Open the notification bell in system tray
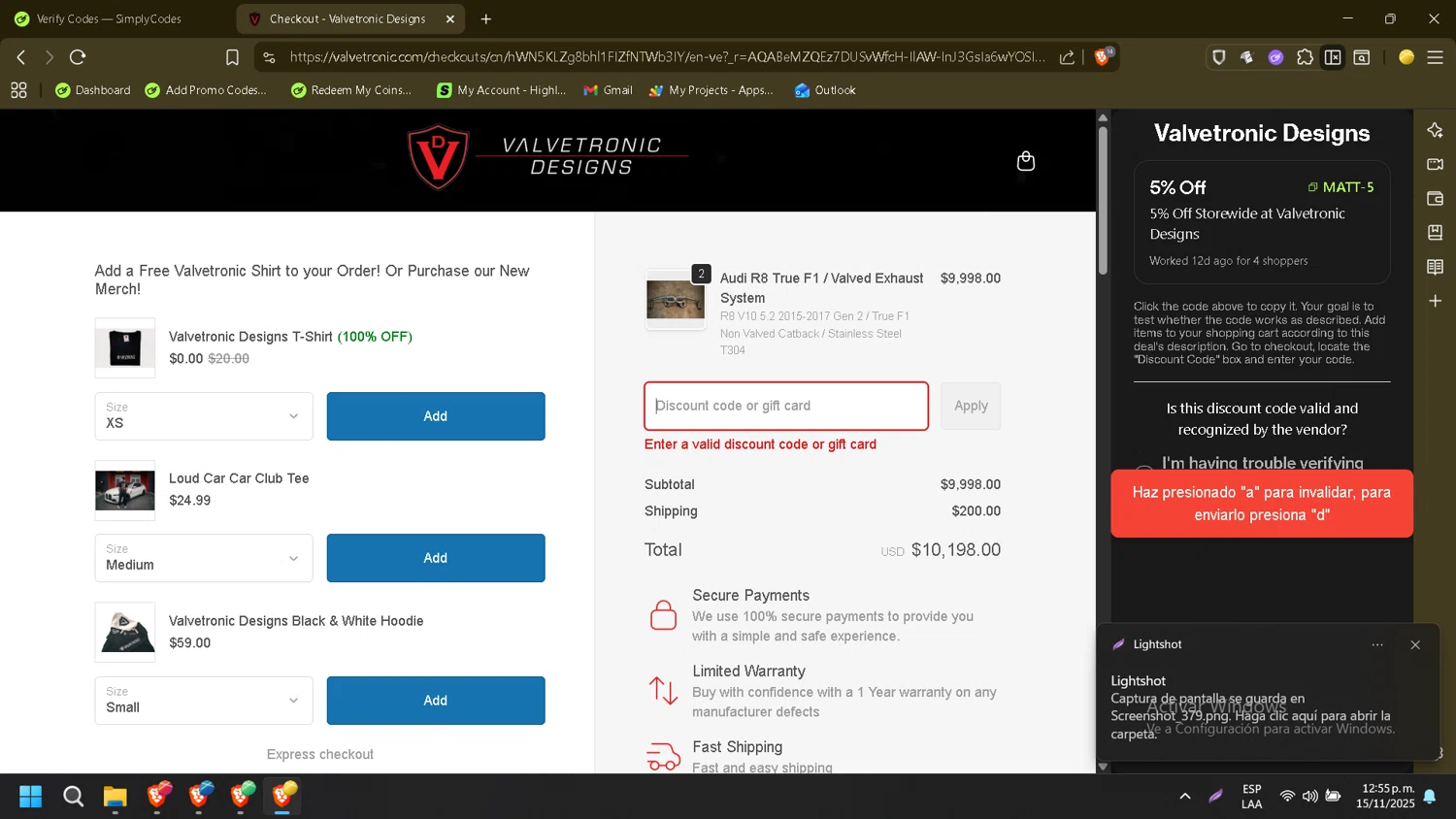Image resolution: width=1456 pixels, height=819 pixels. [x=1429, y=796]
